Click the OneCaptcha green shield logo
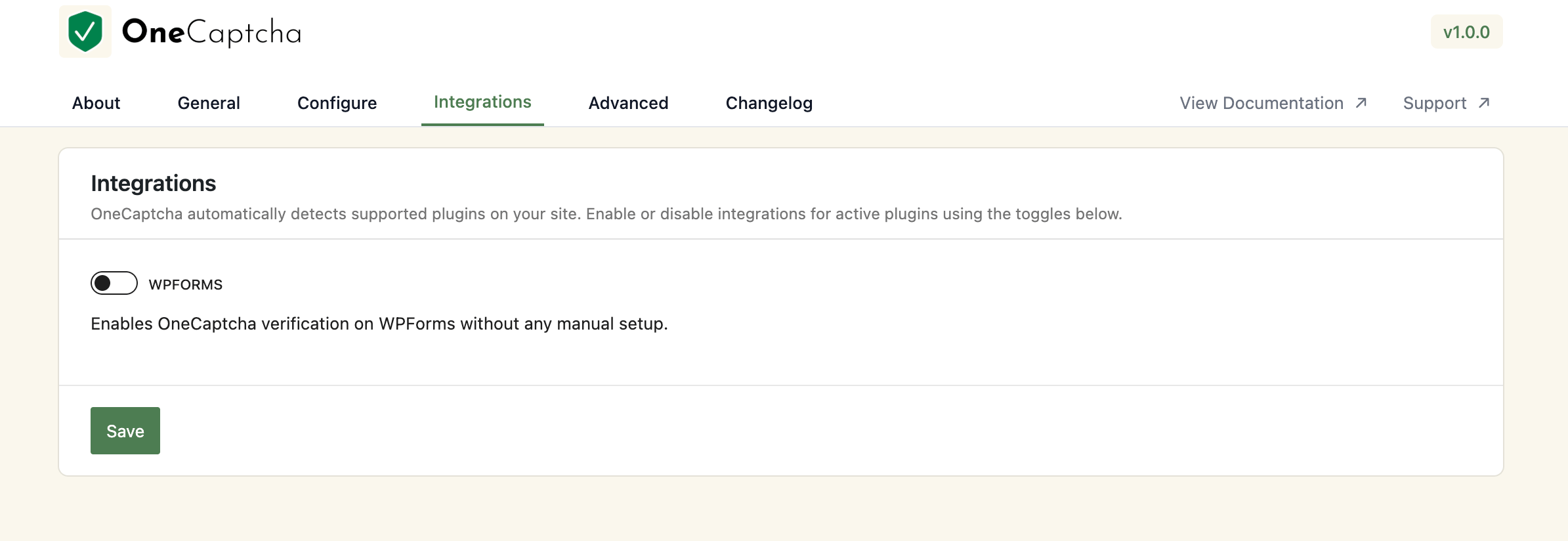The height and width of the screenshot is (541, 1568). (x=85, y=32)
